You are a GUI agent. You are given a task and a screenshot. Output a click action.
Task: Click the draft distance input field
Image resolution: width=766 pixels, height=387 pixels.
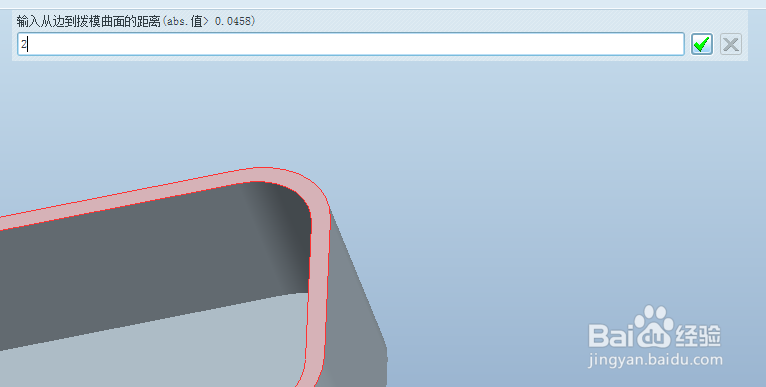tap(351, 44)
